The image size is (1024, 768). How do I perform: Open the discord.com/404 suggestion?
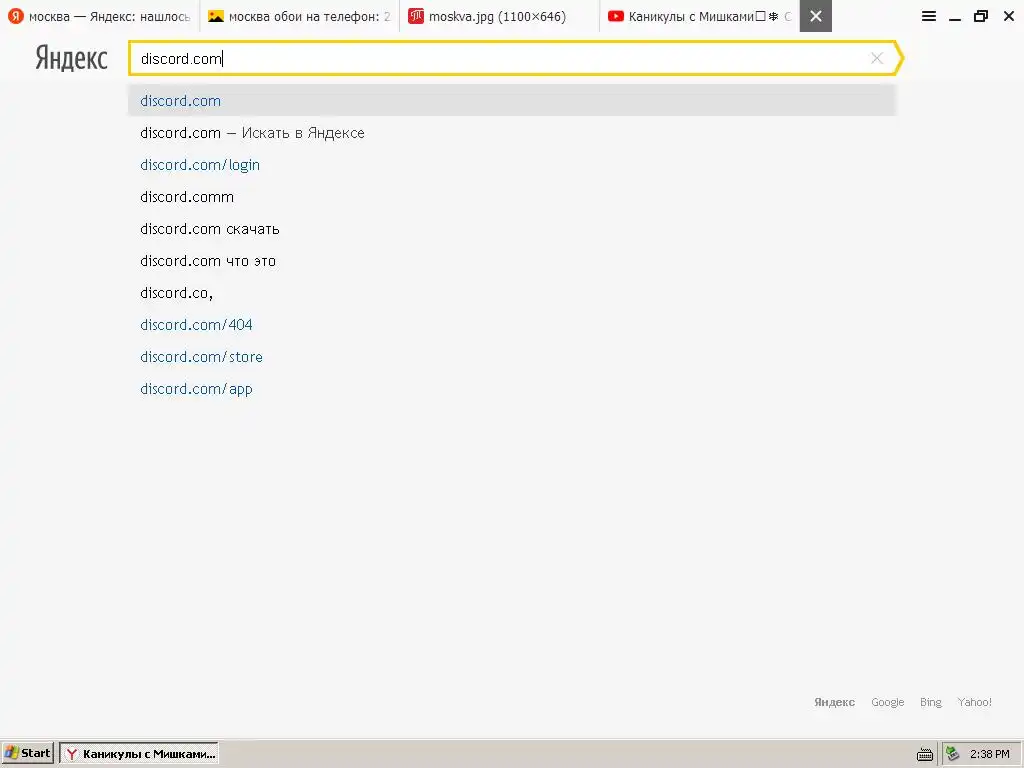[x=512, y=325]
